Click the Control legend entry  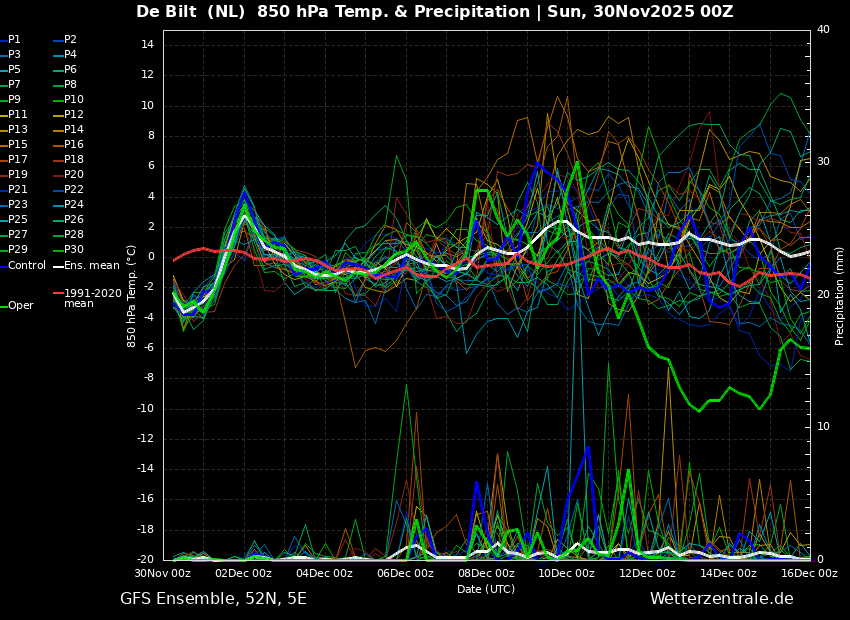pyautogui.click(x=27, y=265)
